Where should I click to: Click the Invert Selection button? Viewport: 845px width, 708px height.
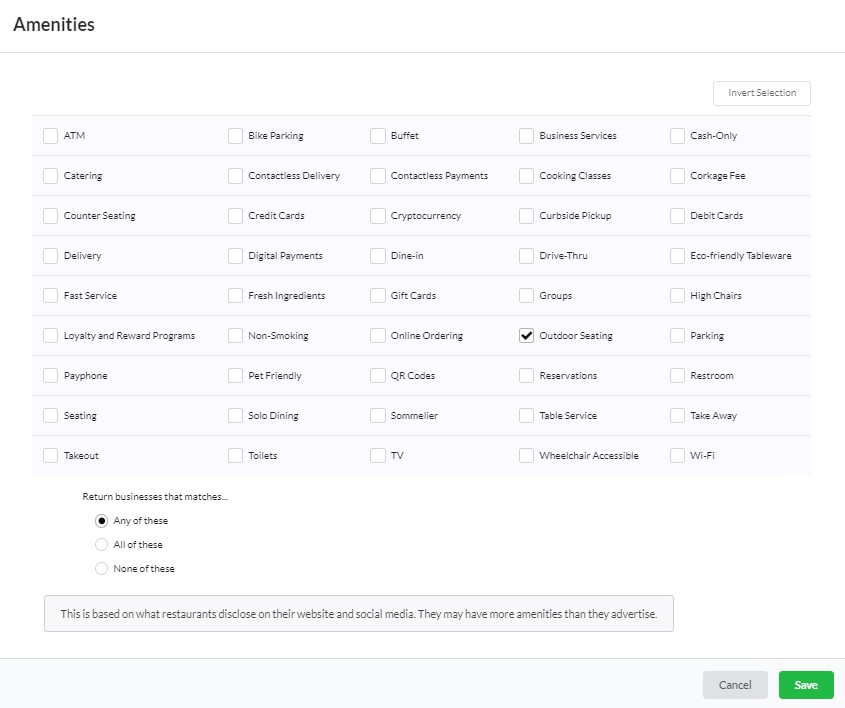(761, 93)
